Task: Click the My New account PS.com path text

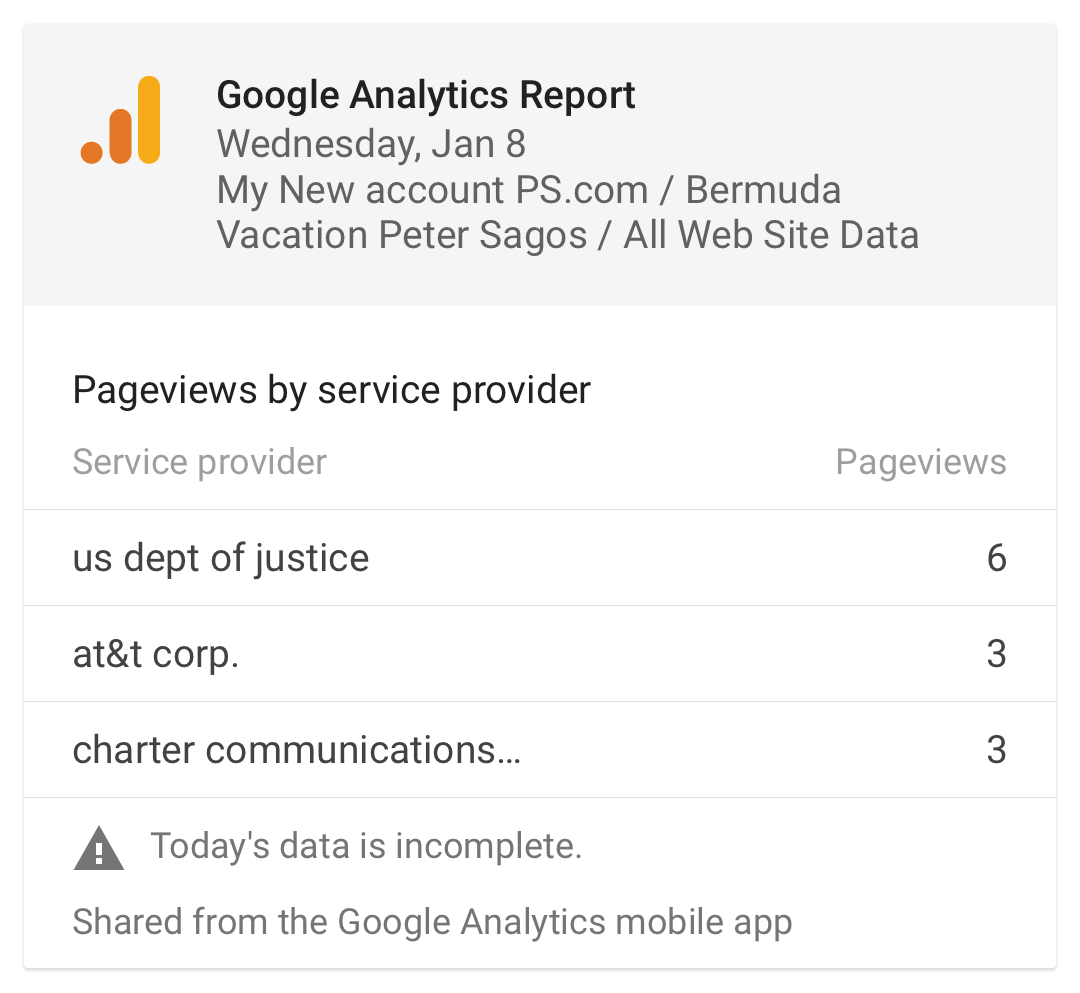Action: (433, 189)
